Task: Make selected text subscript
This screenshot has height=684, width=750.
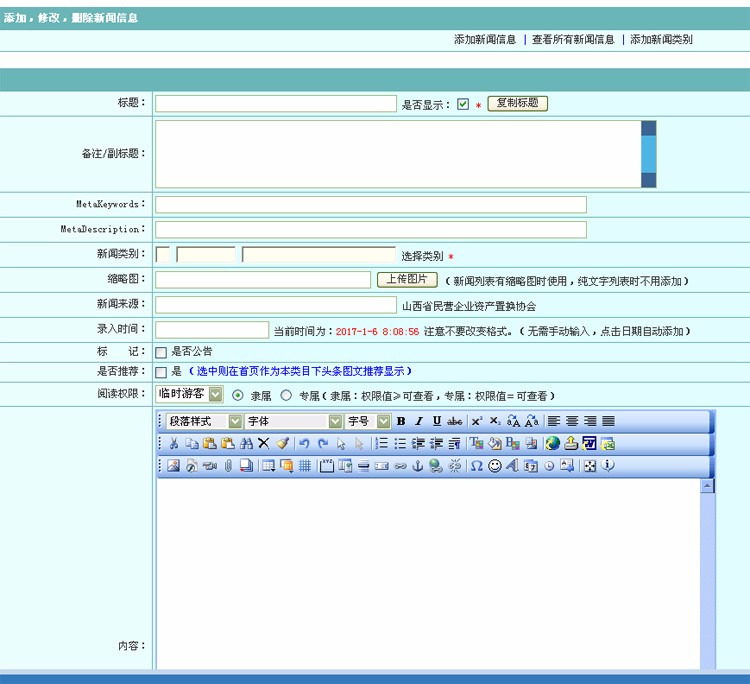Action: pos(495,421)
